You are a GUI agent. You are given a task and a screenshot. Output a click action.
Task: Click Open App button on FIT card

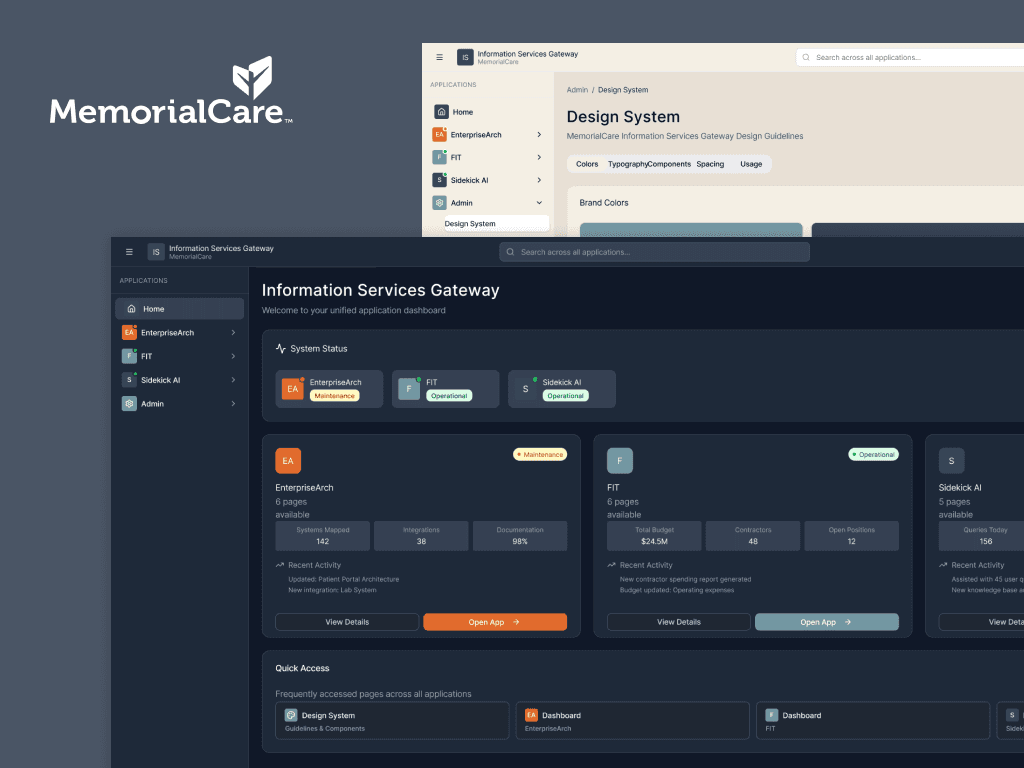(827, 622)
